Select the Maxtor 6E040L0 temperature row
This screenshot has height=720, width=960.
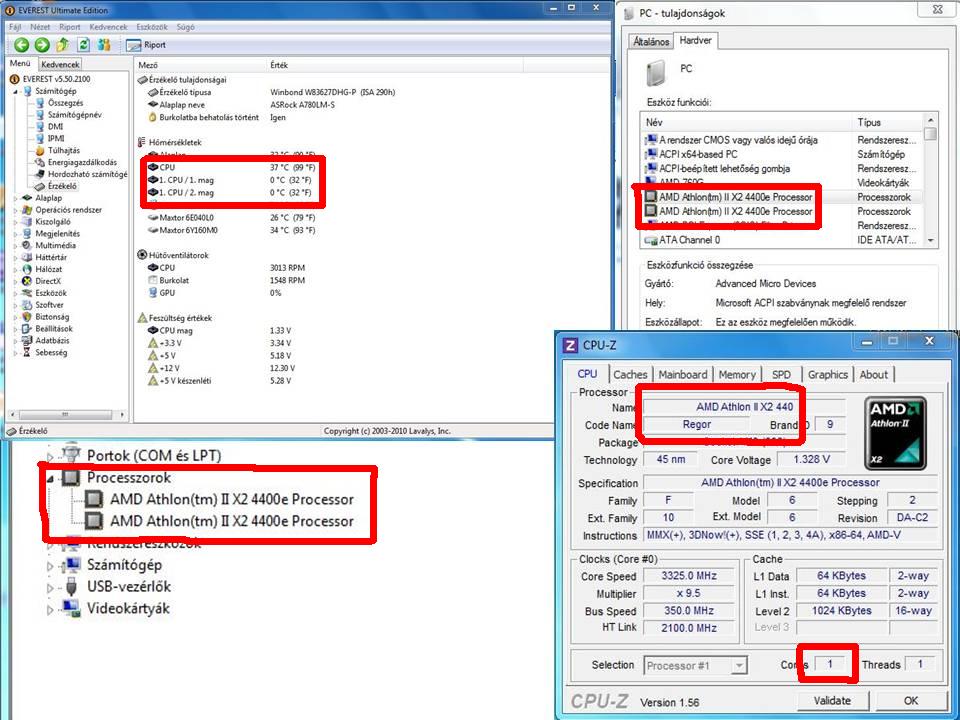pyautogui.click(x=233, y=217)
